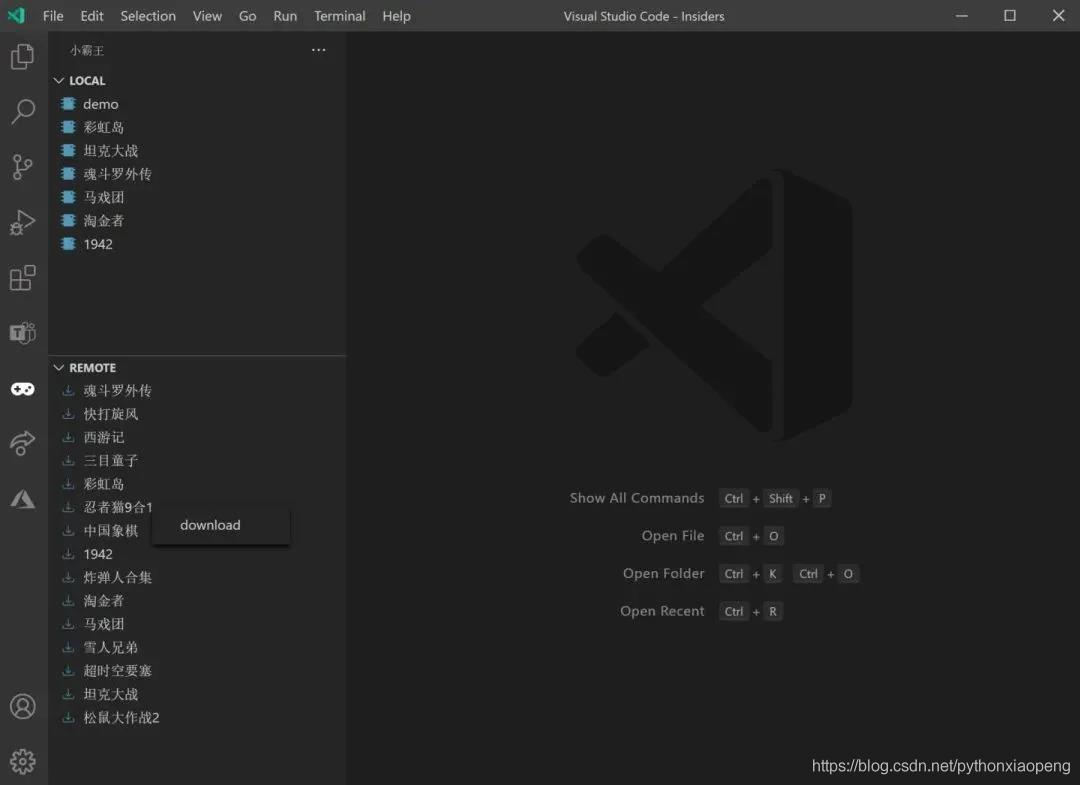Click the ROM icon beside 坦克大战 in LOCAL
The height and width of the screenshot is (785, 1080).
tap(68, 151)
